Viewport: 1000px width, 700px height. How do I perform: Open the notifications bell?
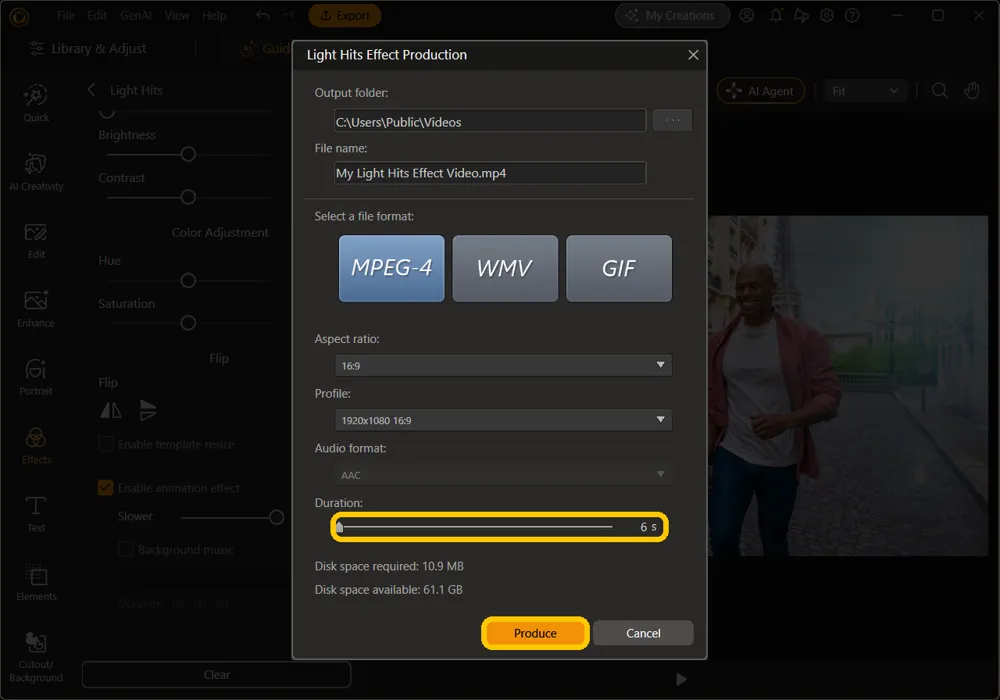click(776, 15)
